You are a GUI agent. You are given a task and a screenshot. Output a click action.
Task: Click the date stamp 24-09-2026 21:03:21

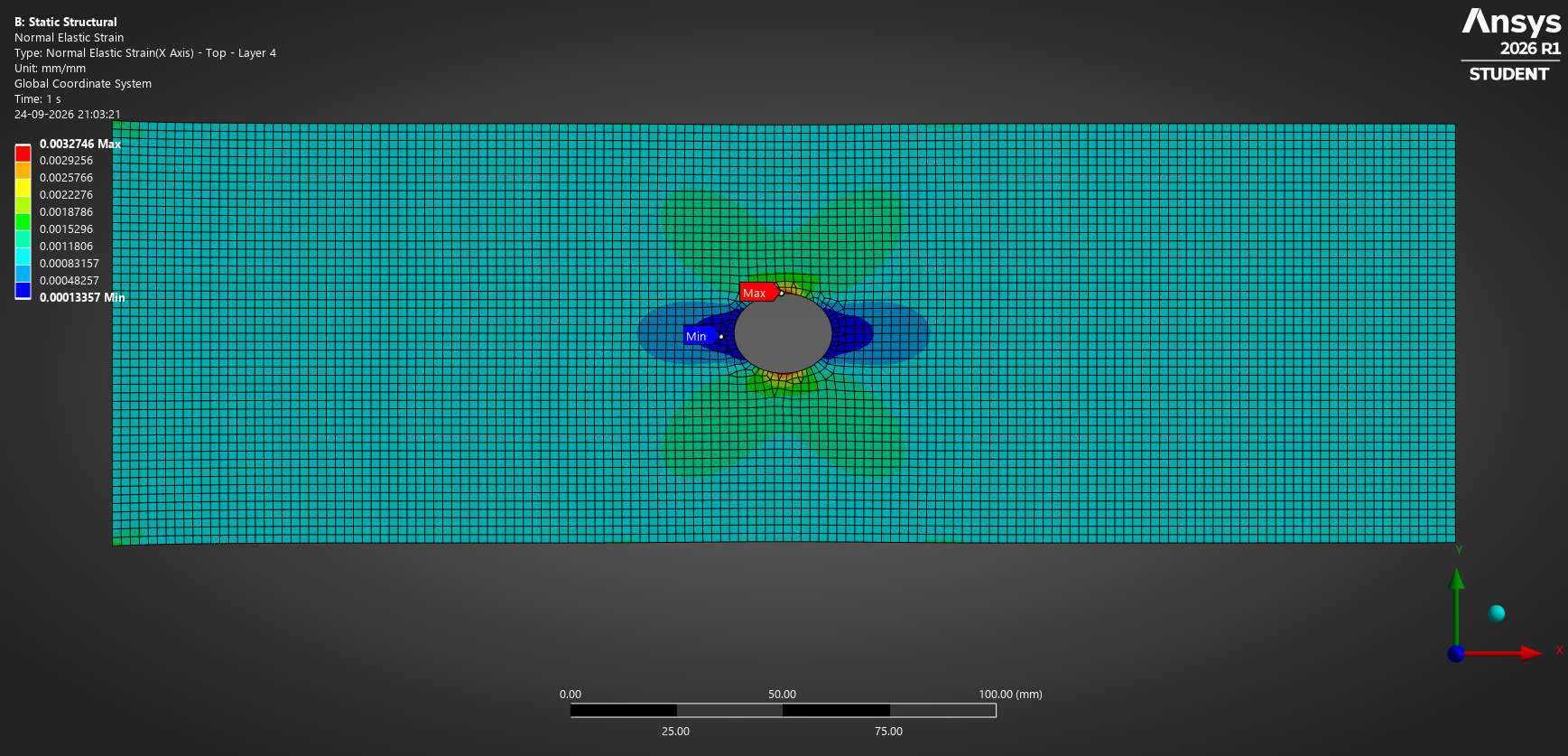(x=68, y=115)
